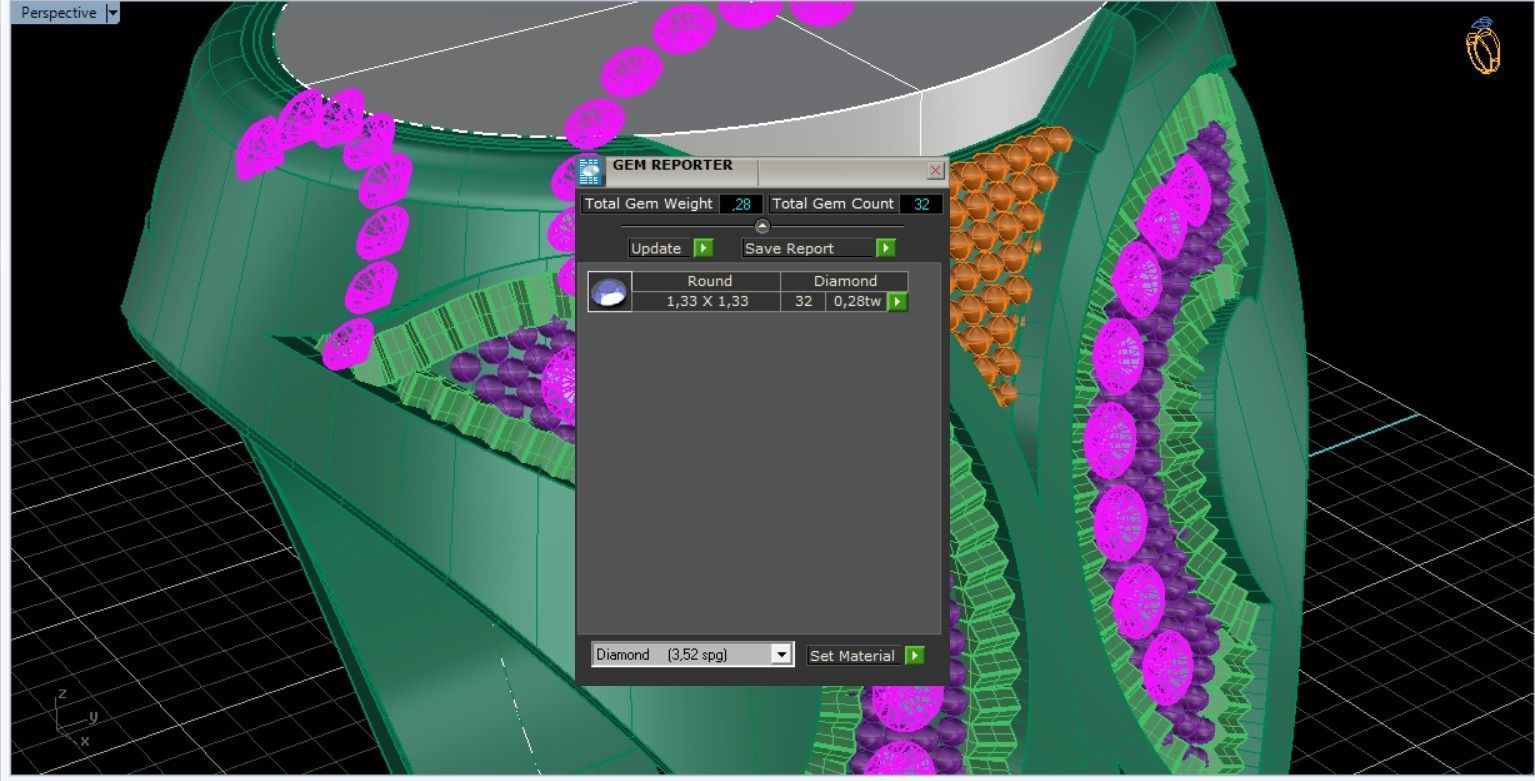Click the green arrow beside 0,28tw
Screen dimensions: 1535x781
coord(897,301)
